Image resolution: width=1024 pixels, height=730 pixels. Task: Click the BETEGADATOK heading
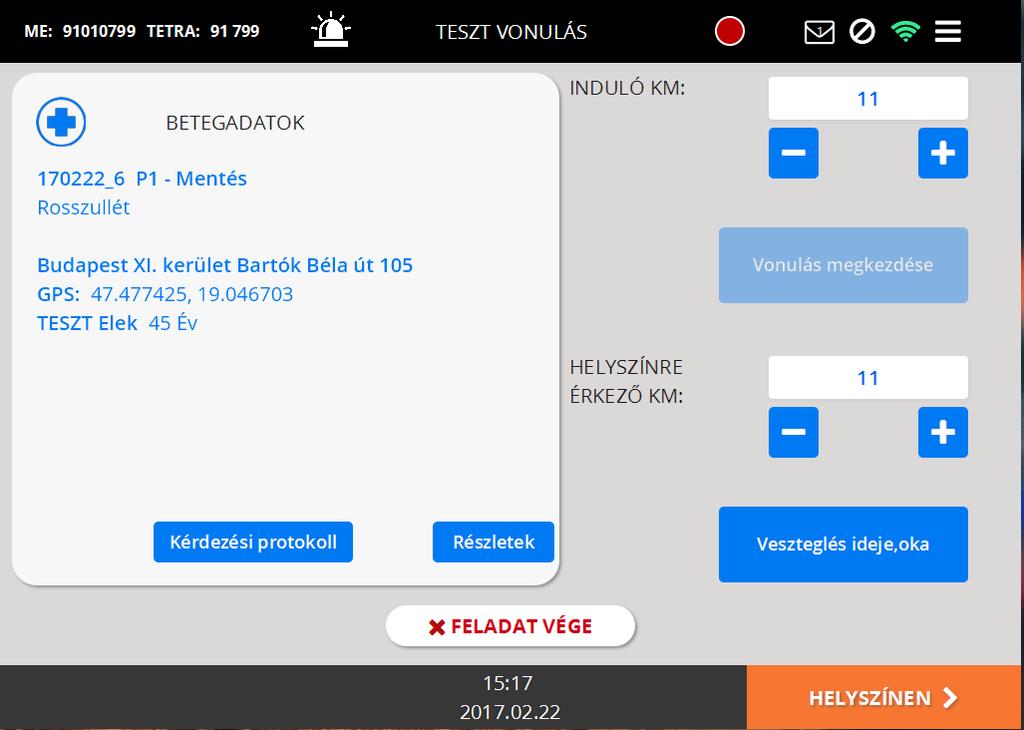[x=235, y=123]
